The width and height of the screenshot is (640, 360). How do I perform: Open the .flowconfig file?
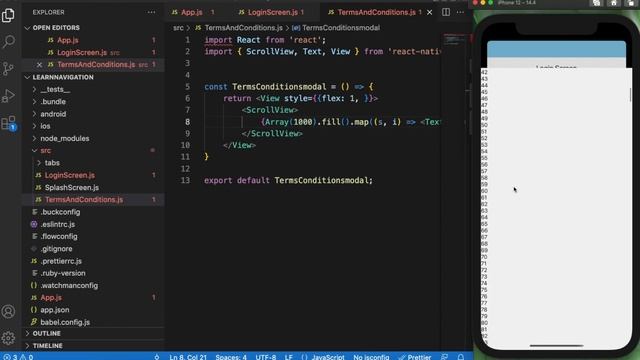59,236
